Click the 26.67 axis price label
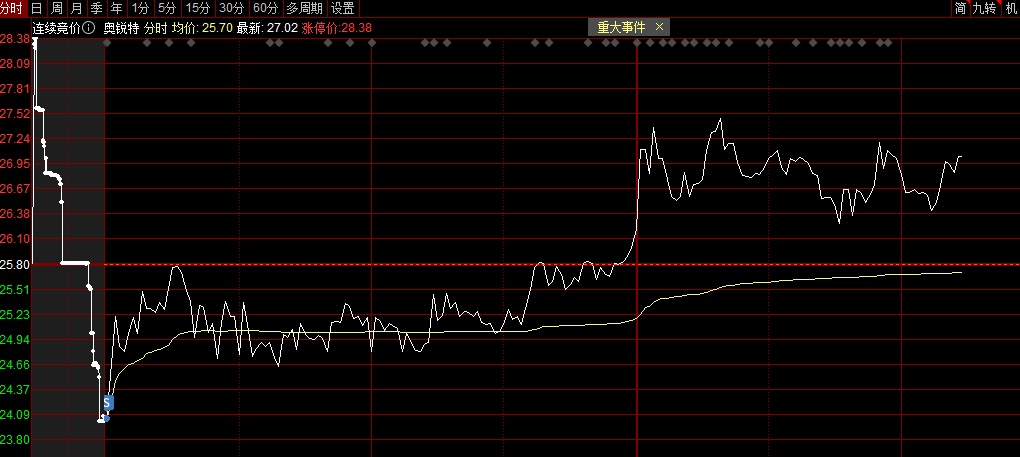 coord(15,189)
